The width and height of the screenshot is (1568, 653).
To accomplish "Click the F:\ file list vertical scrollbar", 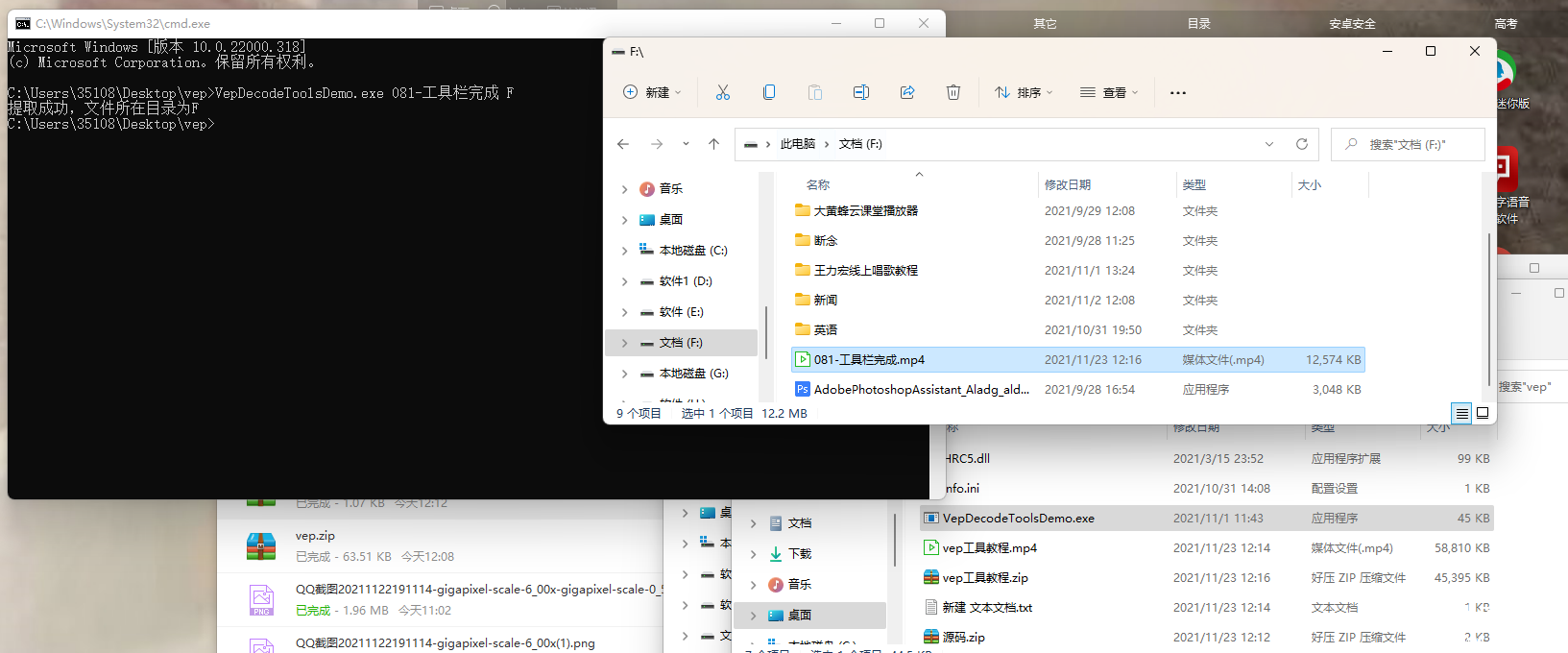I will click(1489, 307).
